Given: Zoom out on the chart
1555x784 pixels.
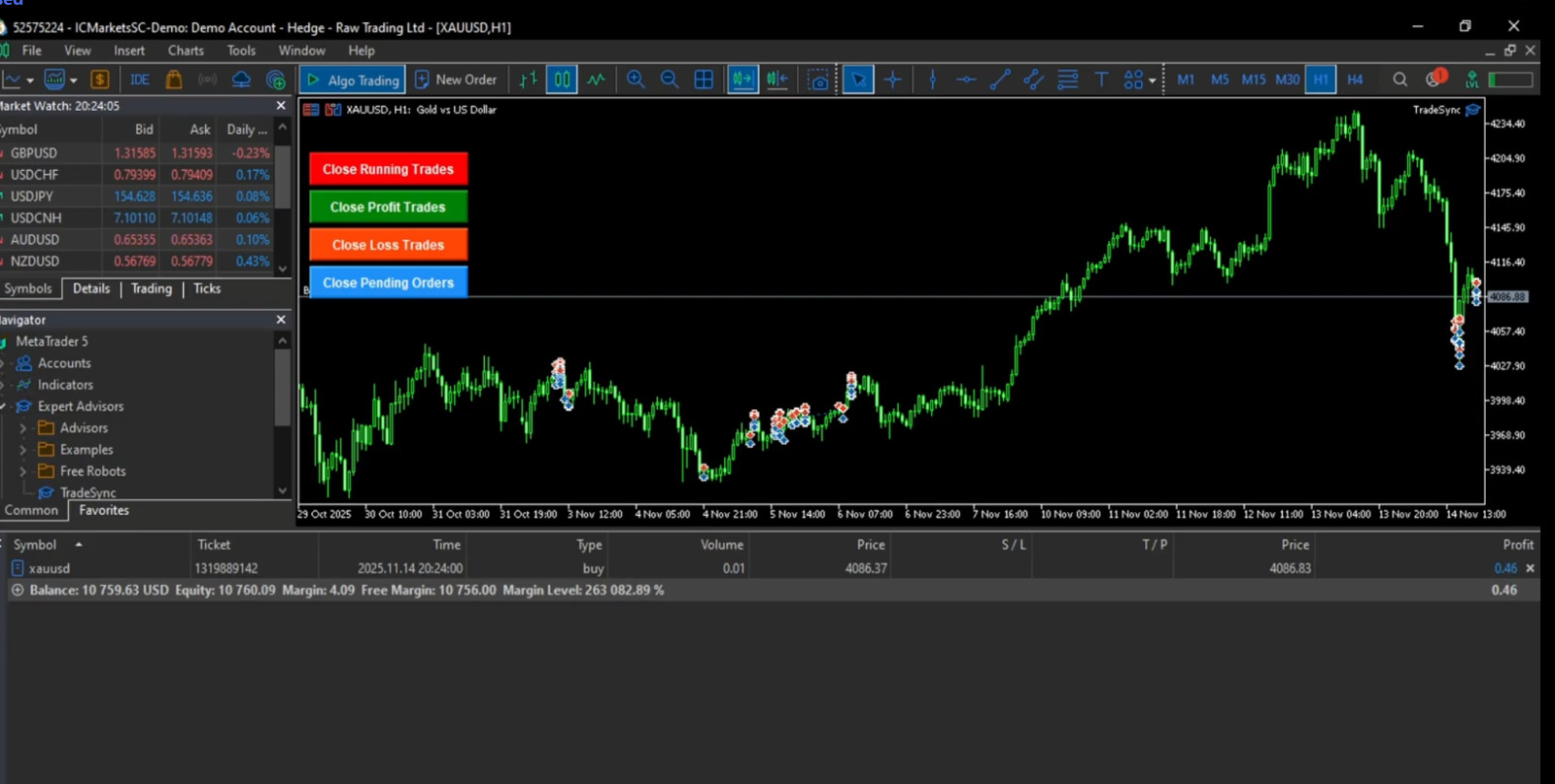Looking at the screenshot, I should 670,80.
